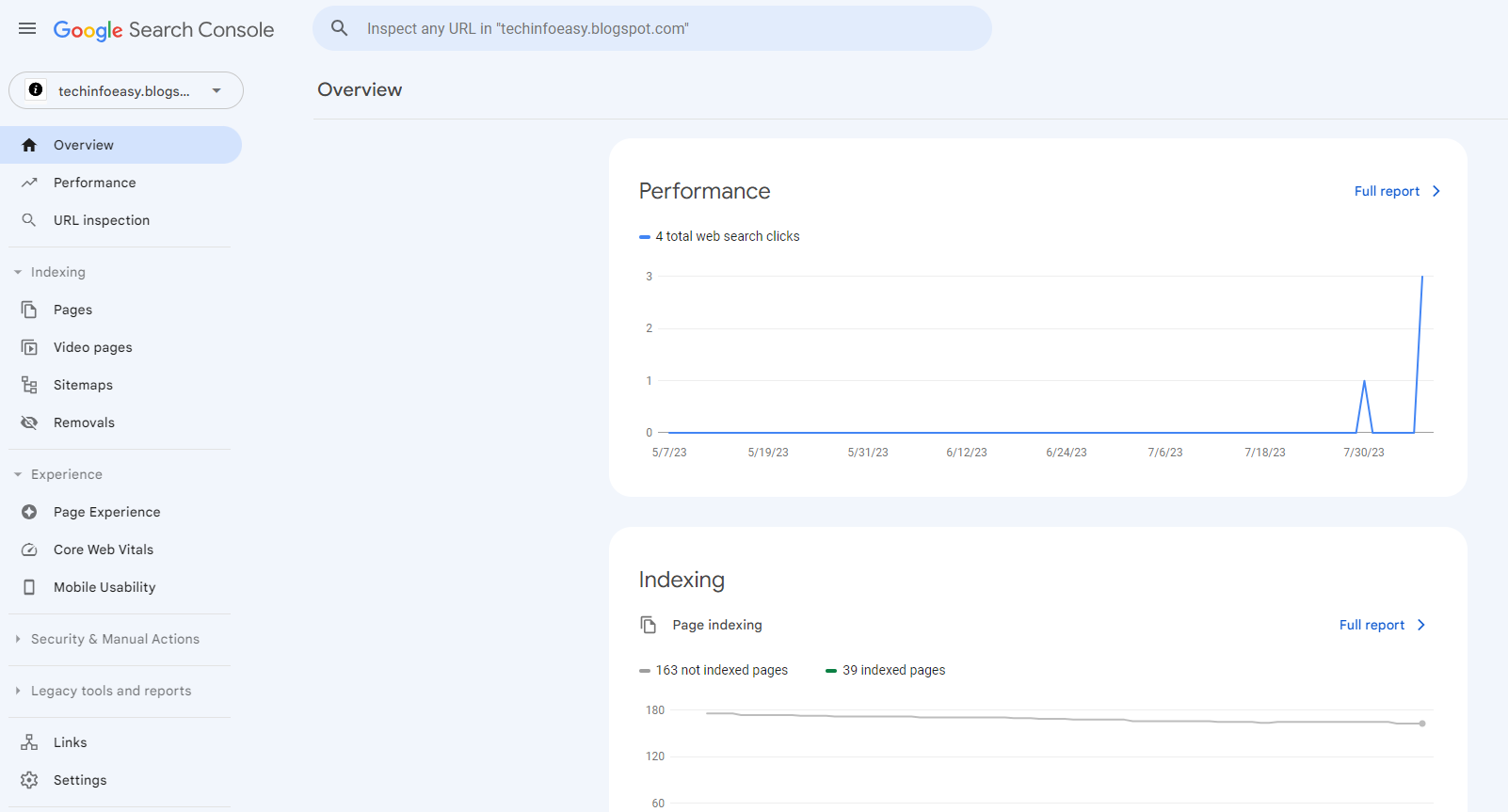Open the hamburger main menu

[27, 29]
